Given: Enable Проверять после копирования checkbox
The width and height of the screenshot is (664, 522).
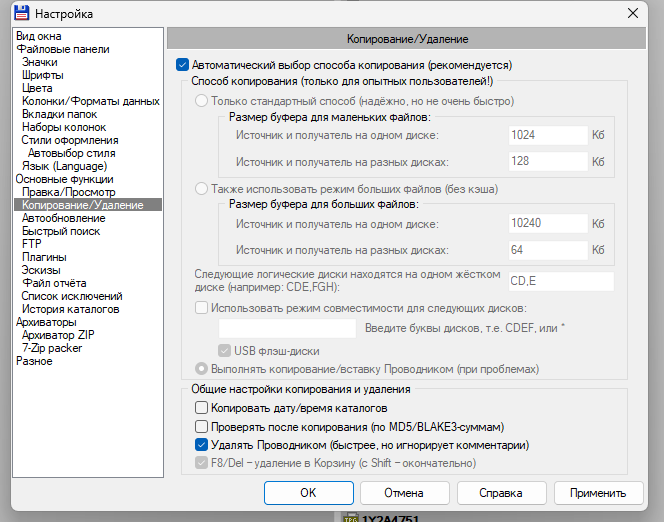Looking at the screenshot, I should pyautogui.click(x=201, y=426).
